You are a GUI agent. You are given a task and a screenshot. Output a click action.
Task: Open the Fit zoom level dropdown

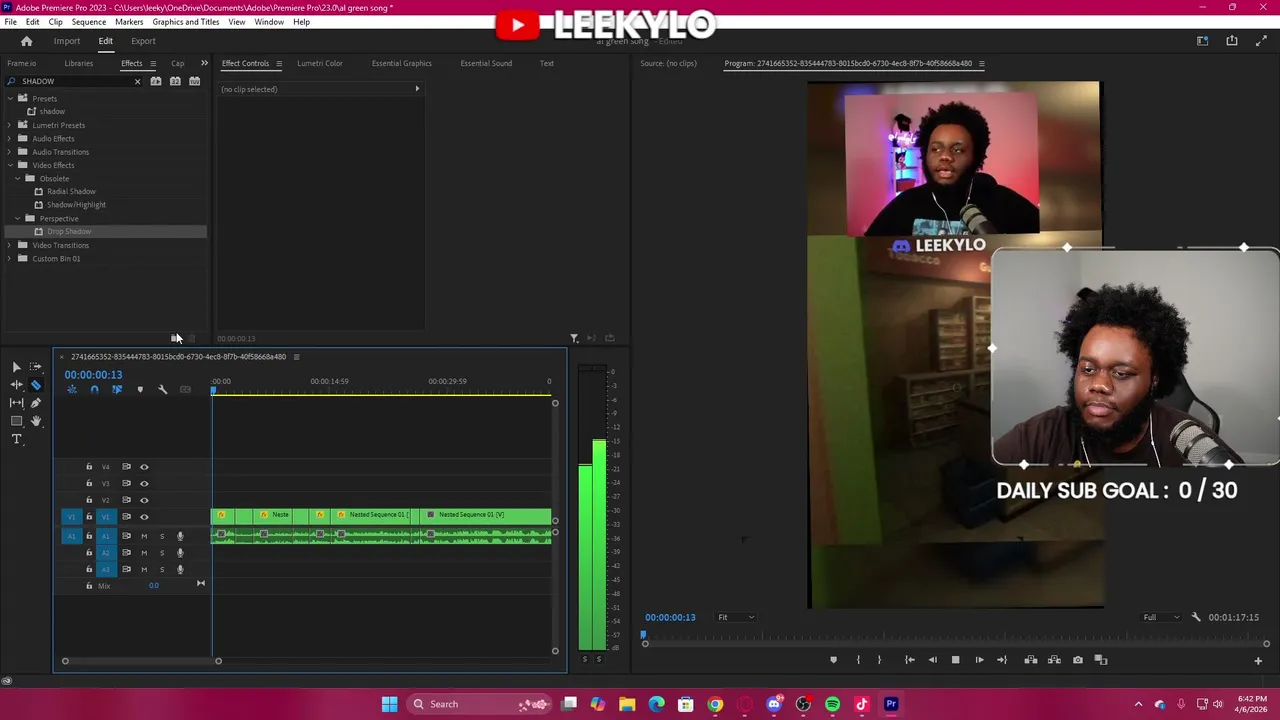coord(736,617)
